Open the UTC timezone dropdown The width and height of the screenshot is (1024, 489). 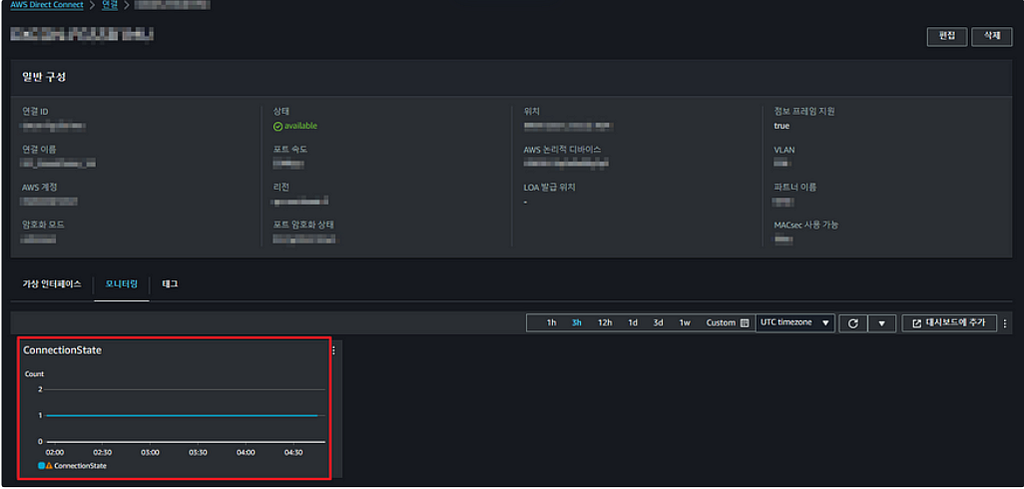tap(795, 323)
